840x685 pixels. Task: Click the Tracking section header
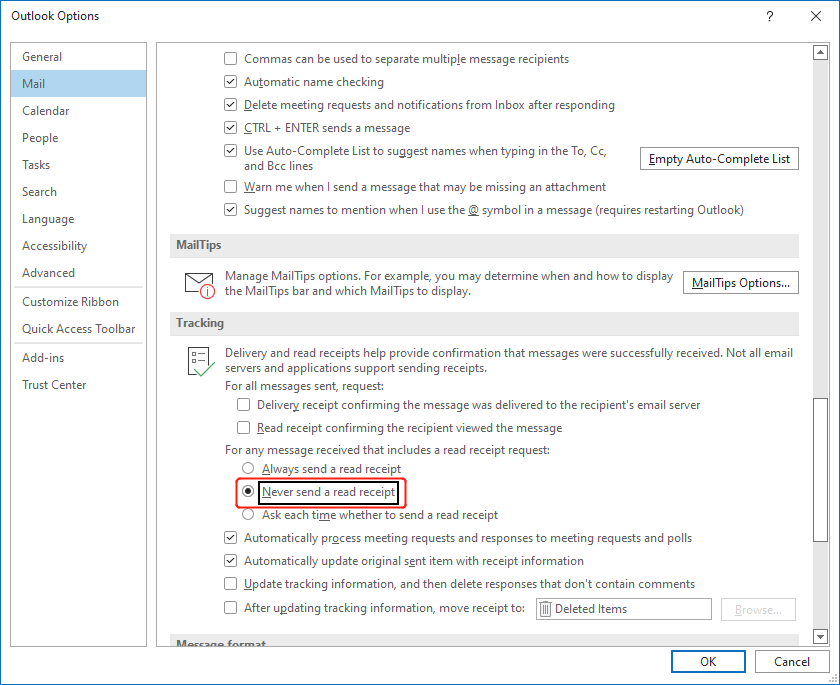(484, 323)
